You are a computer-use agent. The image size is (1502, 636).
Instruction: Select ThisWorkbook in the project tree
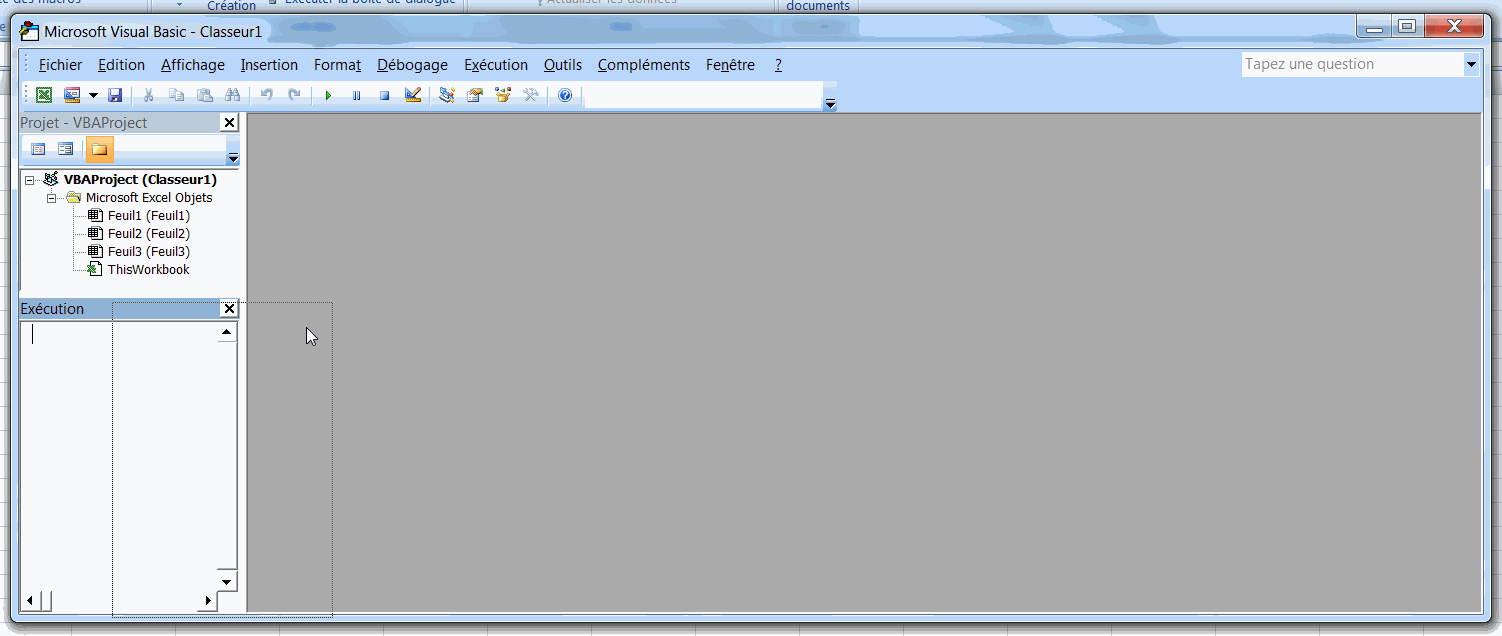tap(148, 270)
